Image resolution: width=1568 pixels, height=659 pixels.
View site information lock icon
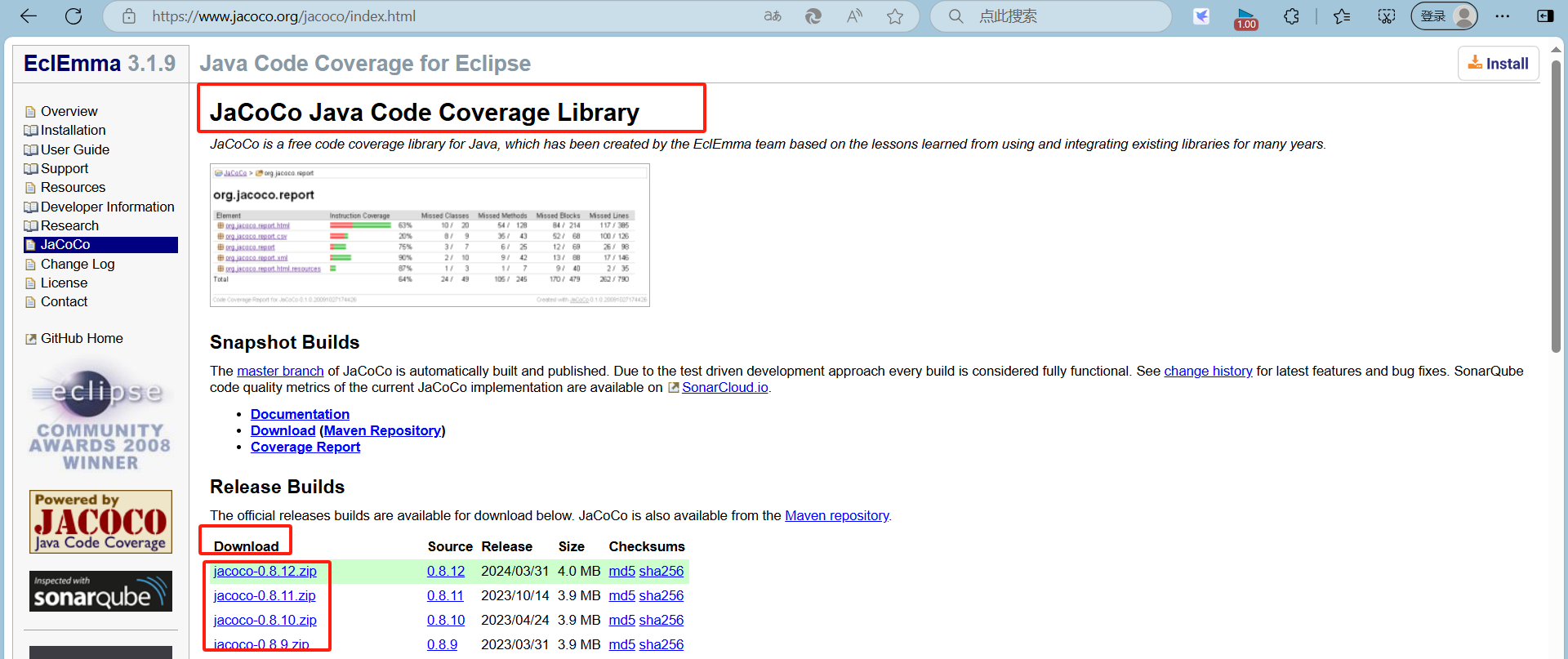click(129, 16)
